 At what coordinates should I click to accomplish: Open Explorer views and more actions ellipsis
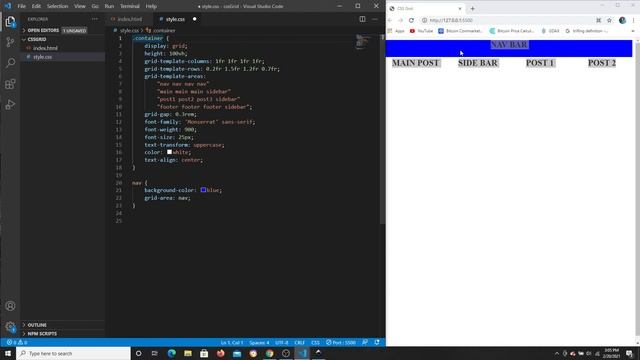(95, 19)
